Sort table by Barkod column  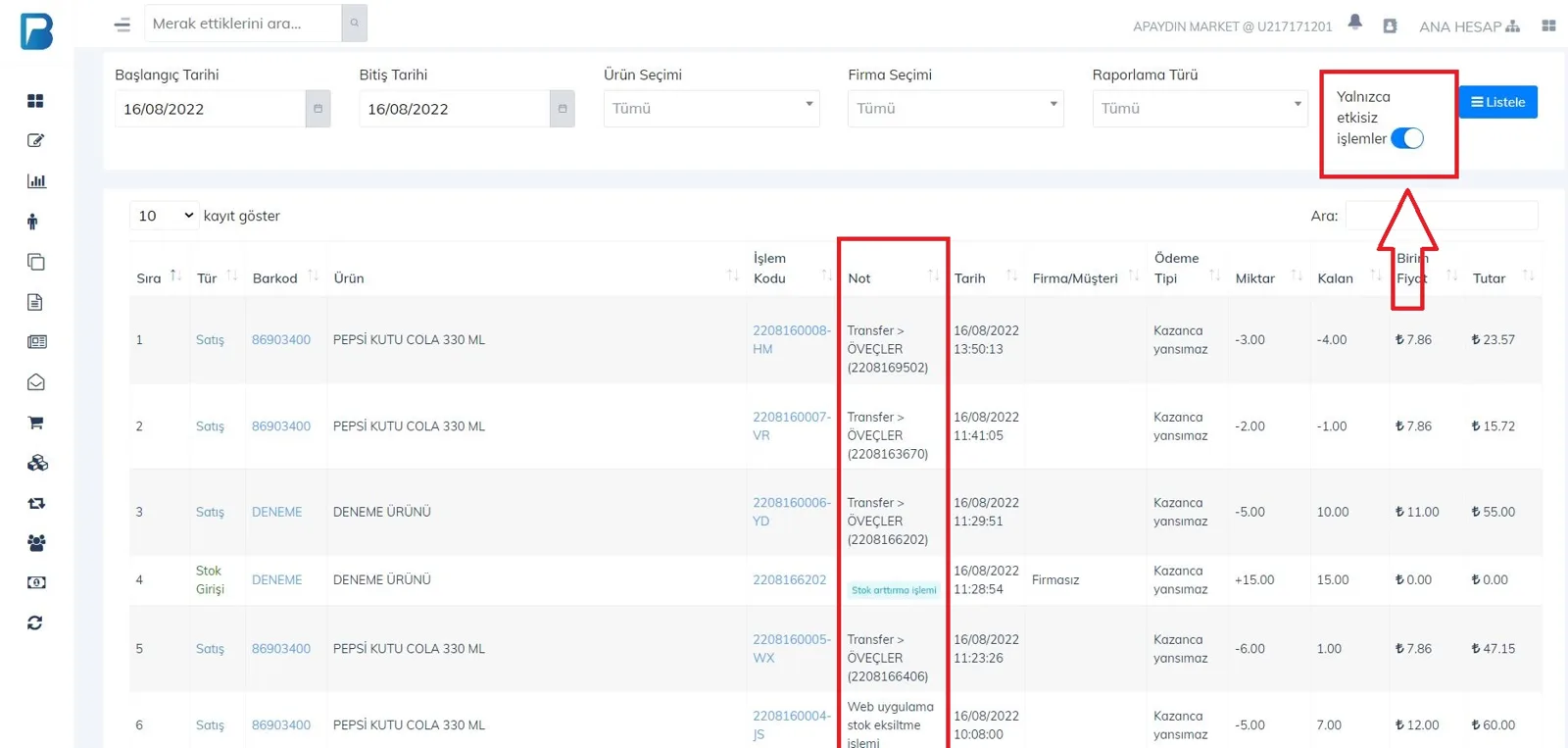tap(284, 278)
